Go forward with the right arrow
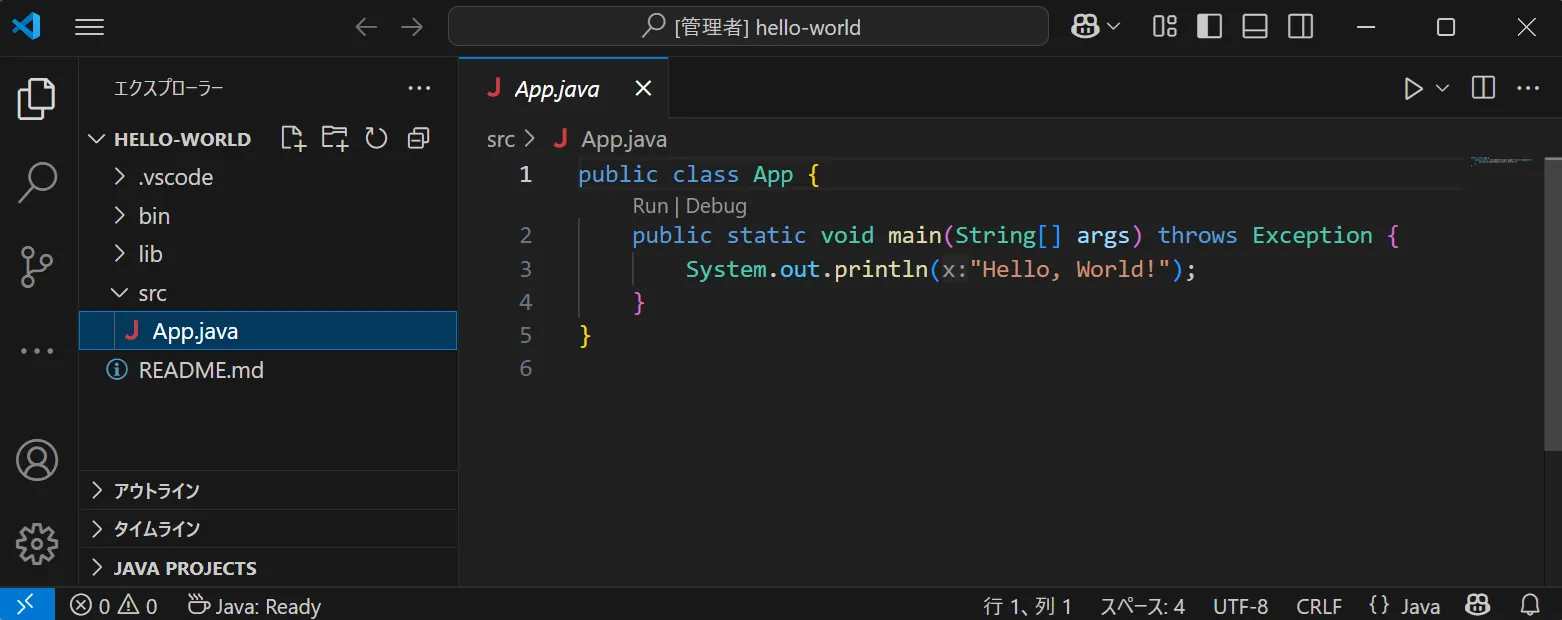 [412, 27]
